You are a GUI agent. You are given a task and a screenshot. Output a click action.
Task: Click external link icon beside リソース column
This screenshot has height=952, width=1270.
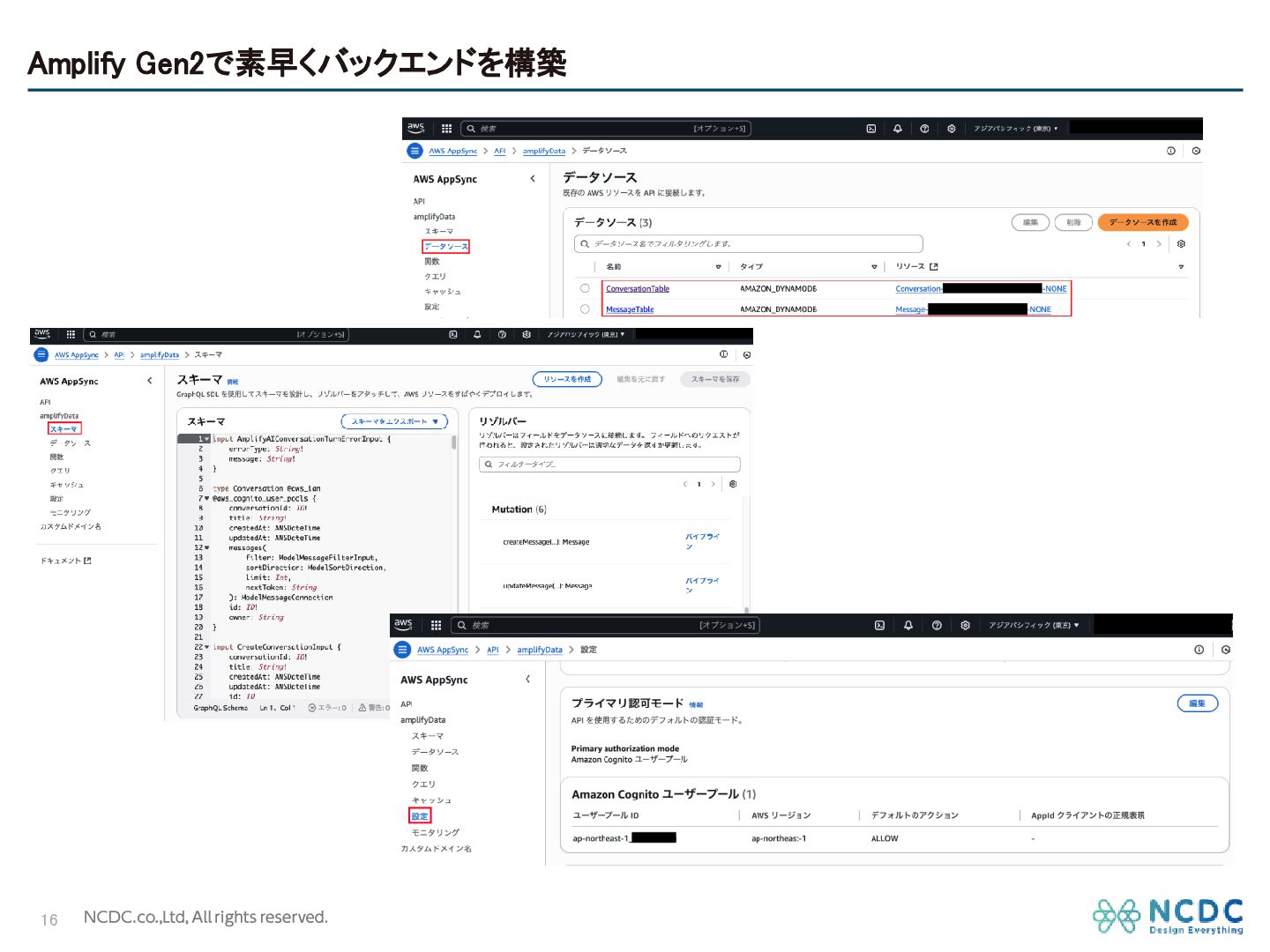[x=934, y=266]
